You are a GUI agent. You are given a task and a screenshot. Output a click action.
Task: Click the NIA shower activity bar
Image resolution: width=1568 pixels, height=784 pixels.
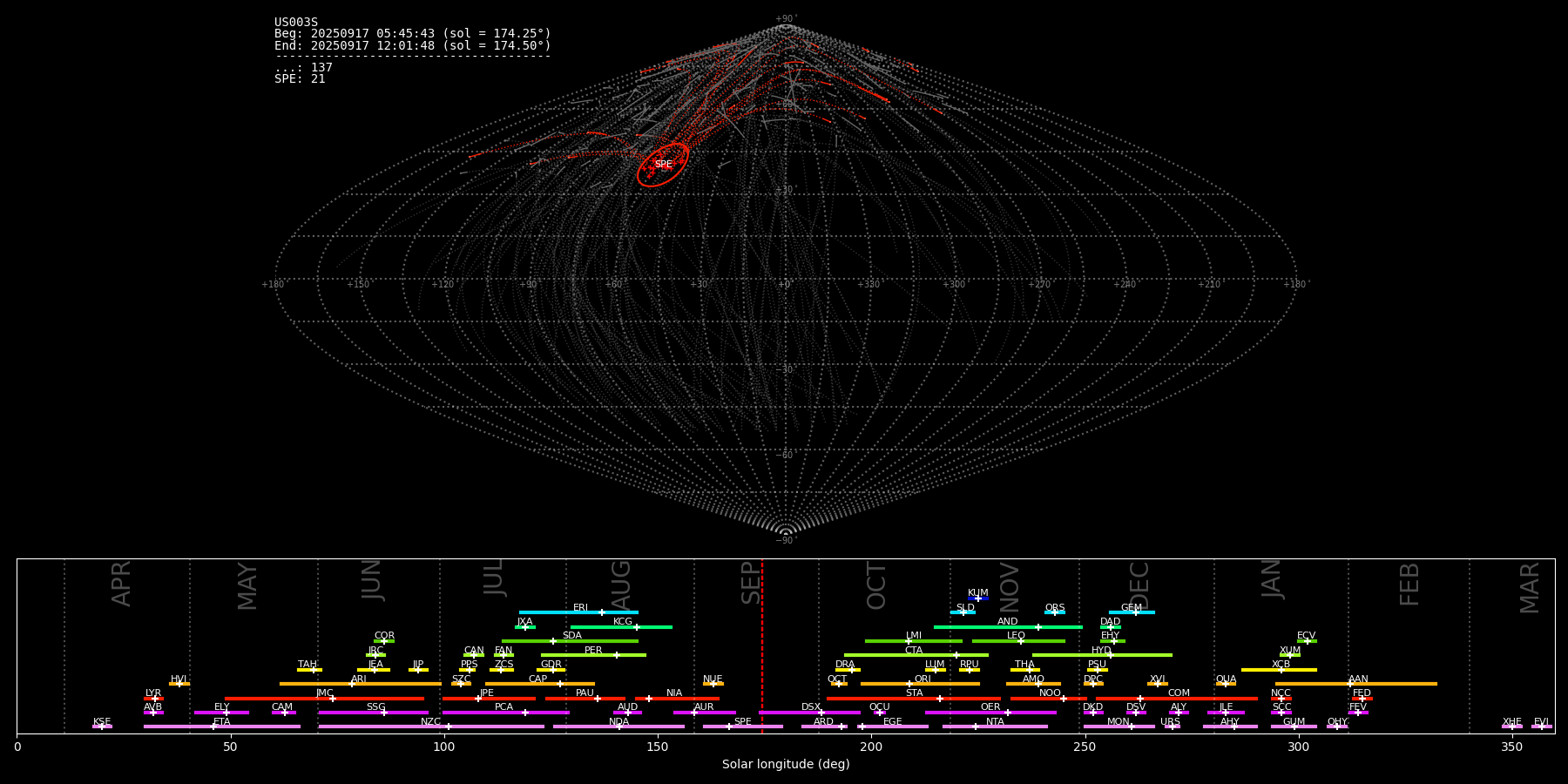click(677, 699)
